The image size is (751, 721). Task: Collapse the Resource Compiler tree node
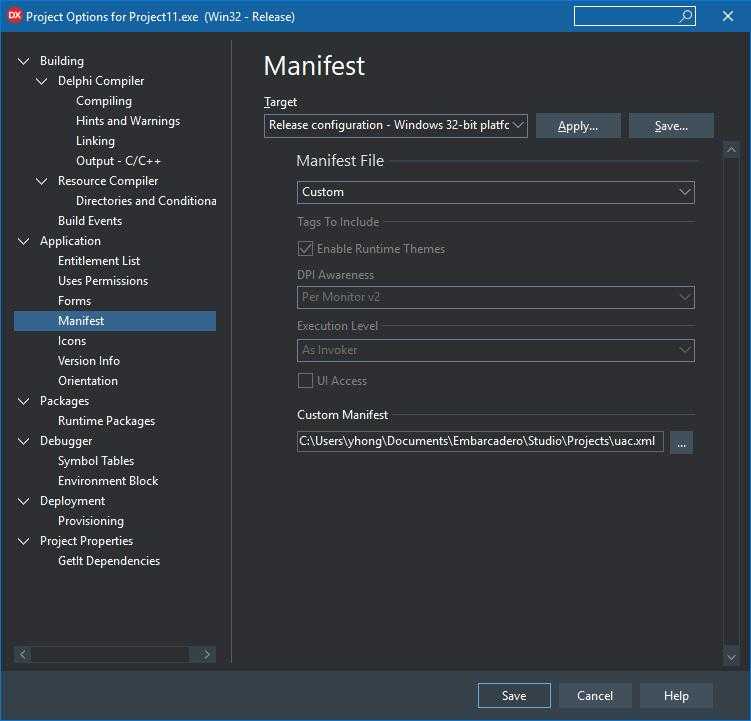pyautogui.click(x=42, y=181)
